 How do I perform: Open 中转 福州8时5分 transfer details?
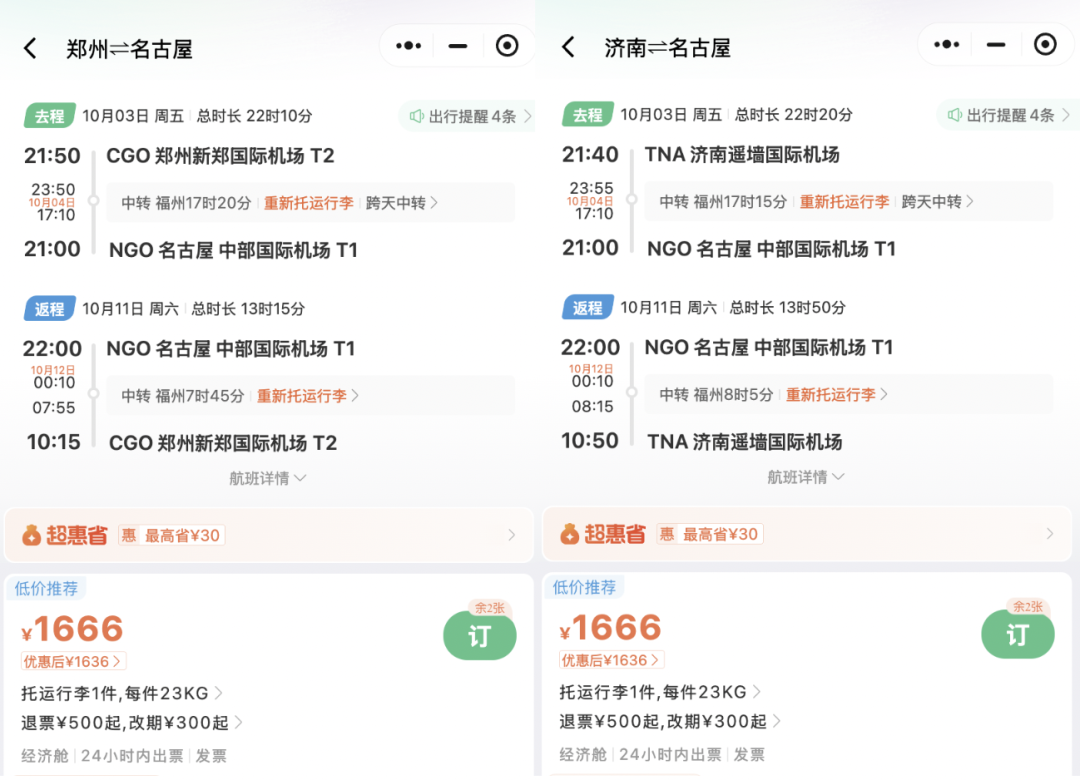tap(848, 394)
